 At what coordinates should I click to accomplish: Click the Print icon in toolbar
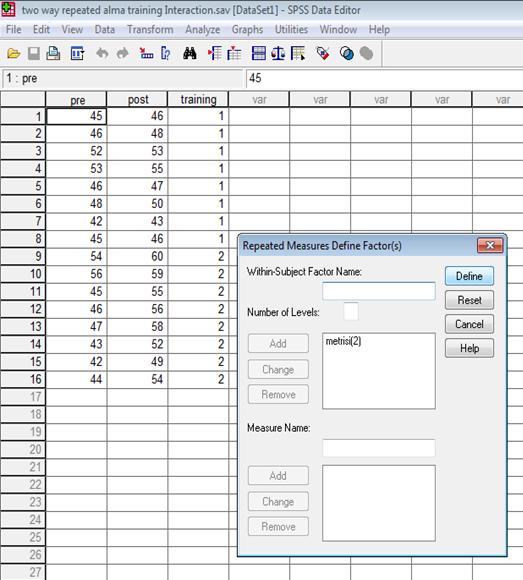pos(53,54)
